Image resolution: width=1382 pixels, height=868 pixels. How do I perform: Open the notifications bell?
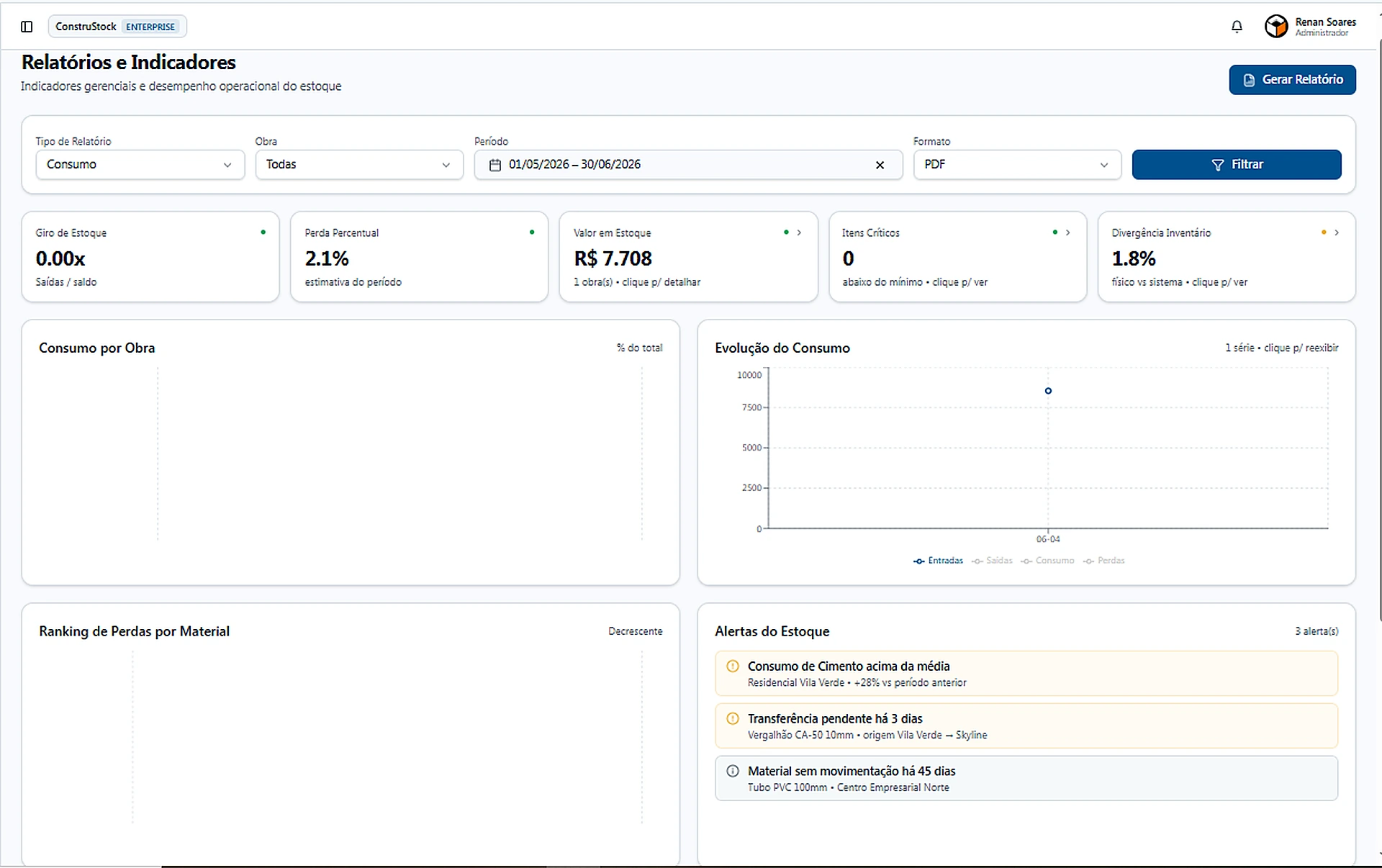pos(1237,27)
